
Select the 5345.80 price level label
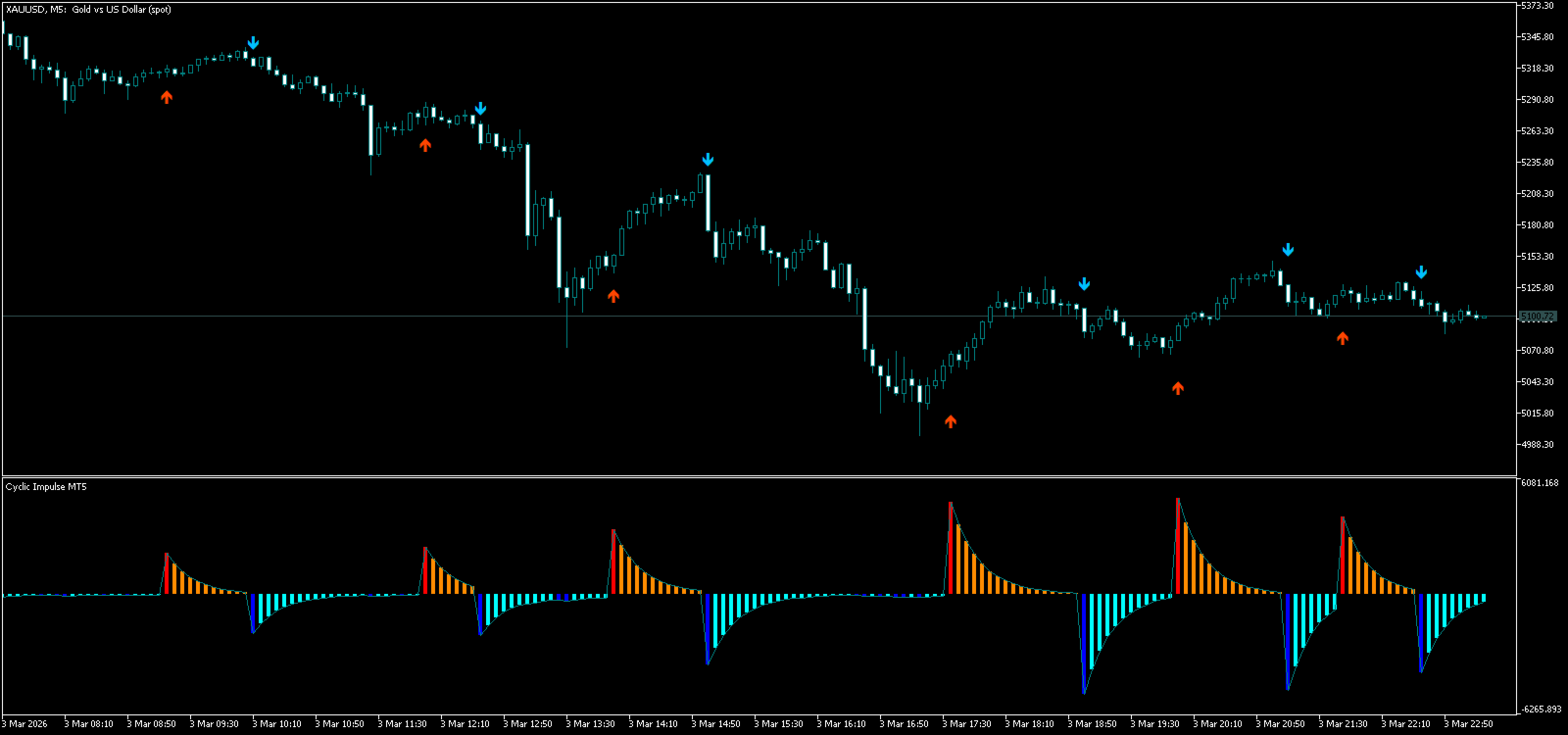[1537, 37]
